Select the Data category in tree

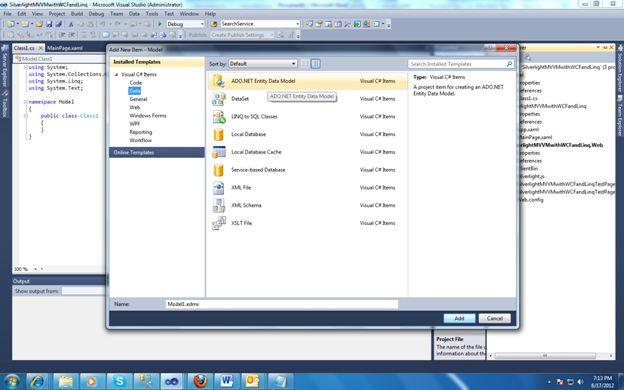[x=135, y=91]
